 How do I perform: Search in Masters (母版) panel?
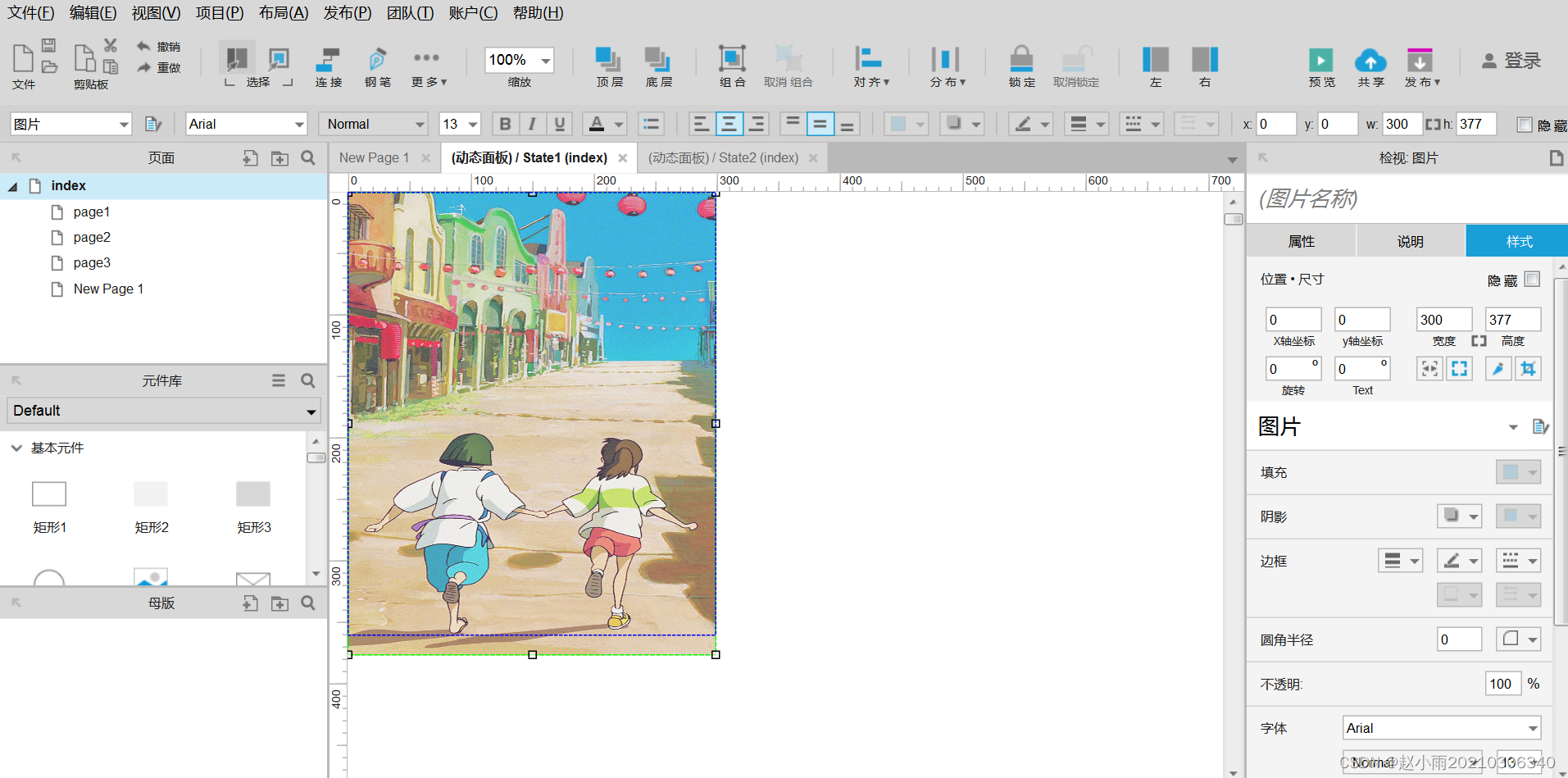coord(308,603)
